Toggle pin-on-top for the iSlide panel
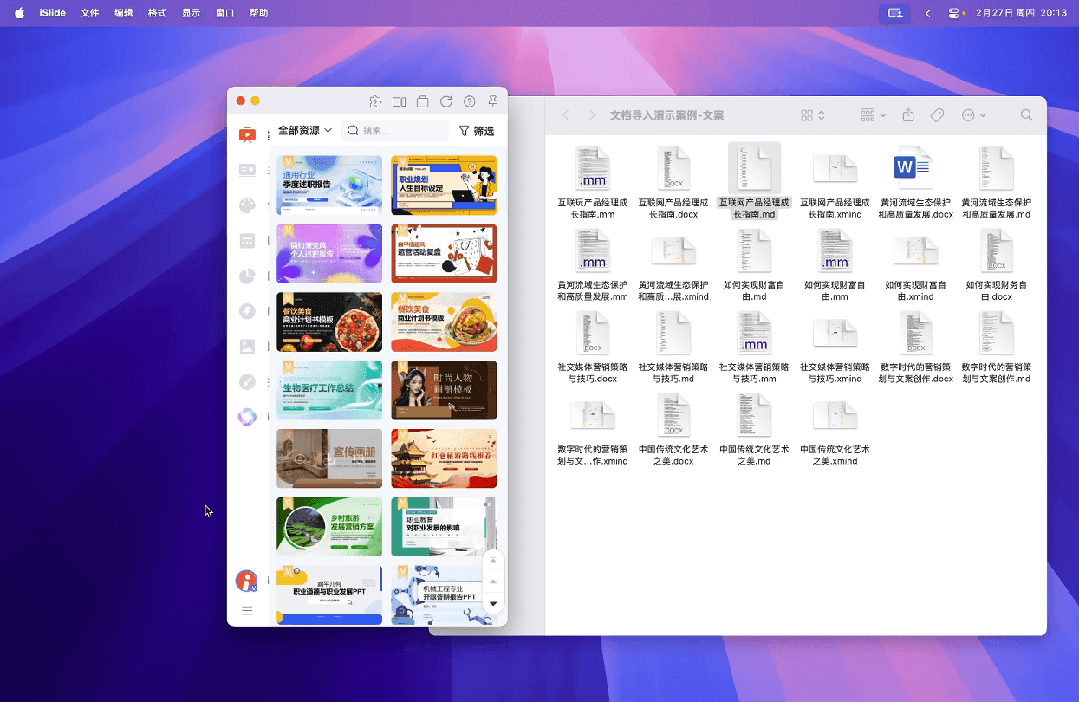Image resolution: width=1079 pixels, height=702 pixels. coord(493,101)
